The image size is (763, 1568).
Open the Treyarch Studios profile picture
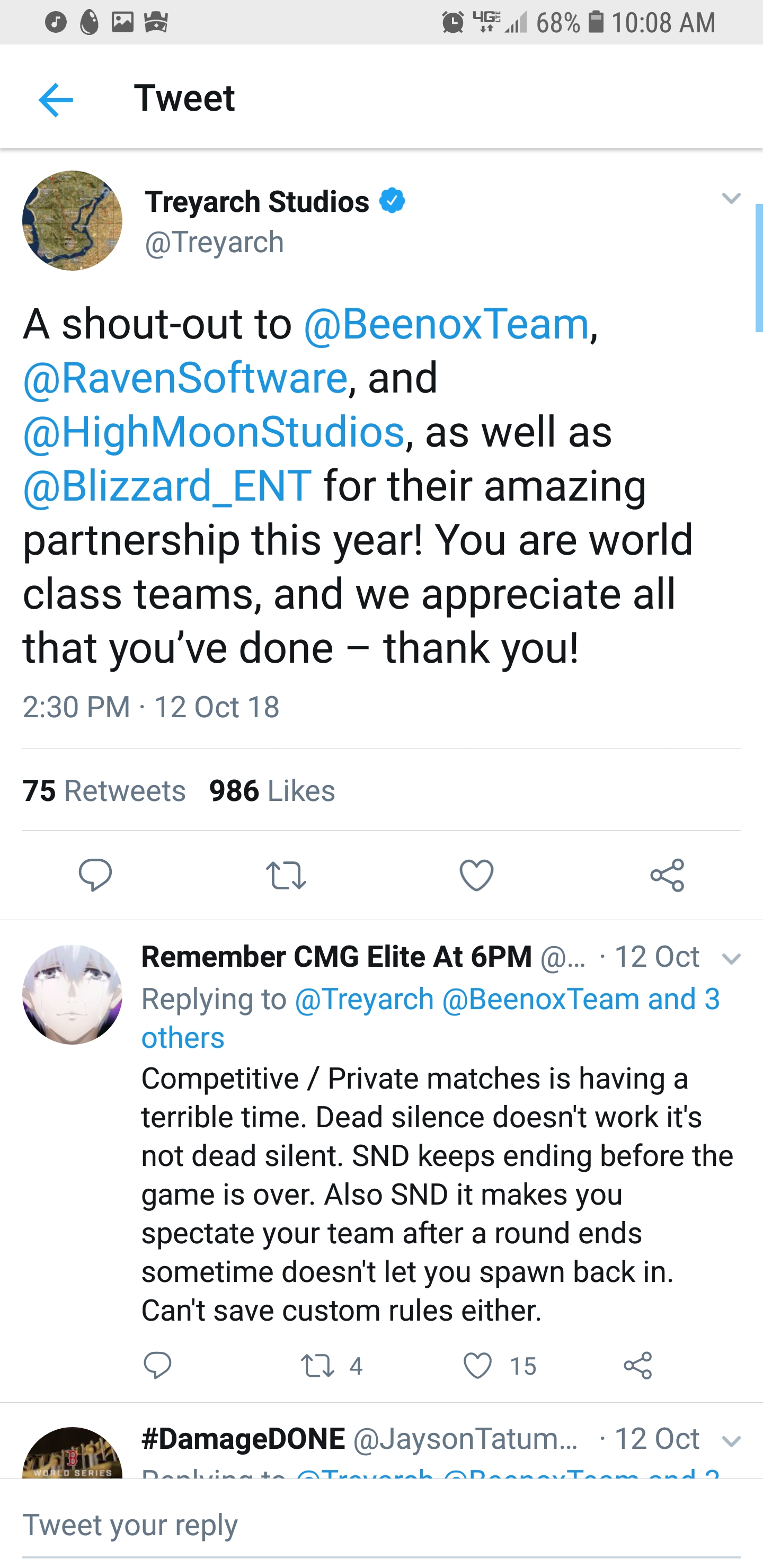[73, 220]
